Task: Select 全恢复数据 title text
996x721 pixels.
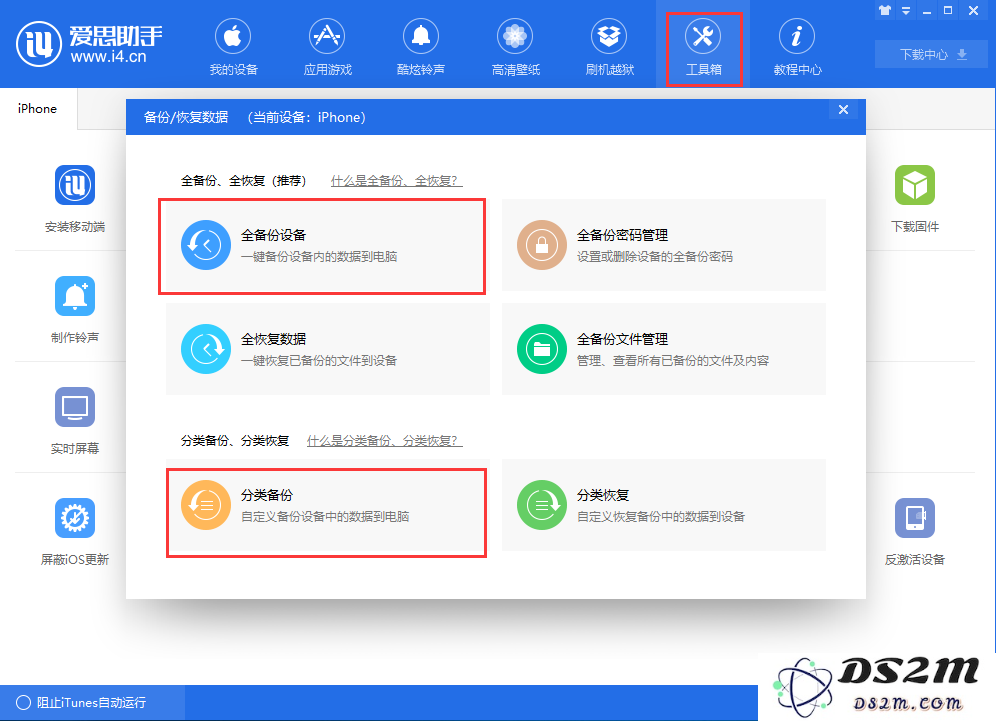Action: [x=273, y=339]
